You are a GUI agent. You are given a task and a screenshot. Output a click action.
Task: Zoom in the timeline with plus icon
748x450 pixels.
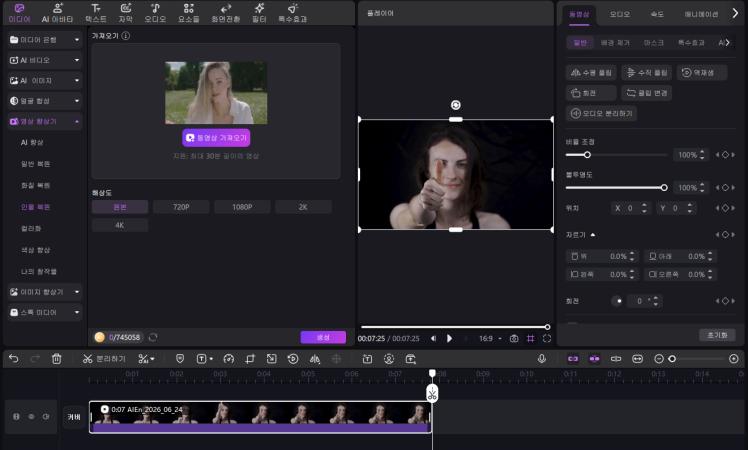click(734, 358)
